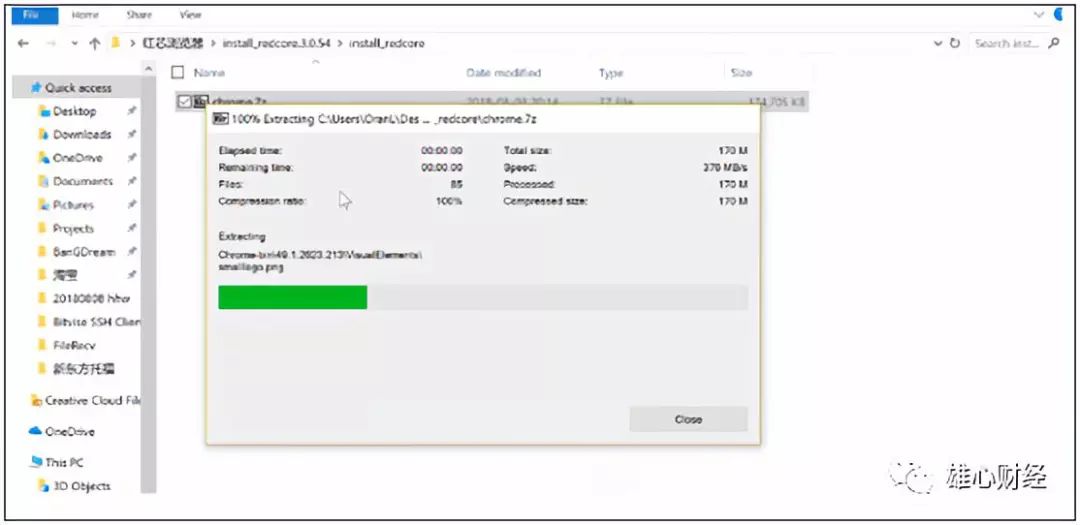
Task: Expand the ribbon with the chevron
Action: [1039, 14]
